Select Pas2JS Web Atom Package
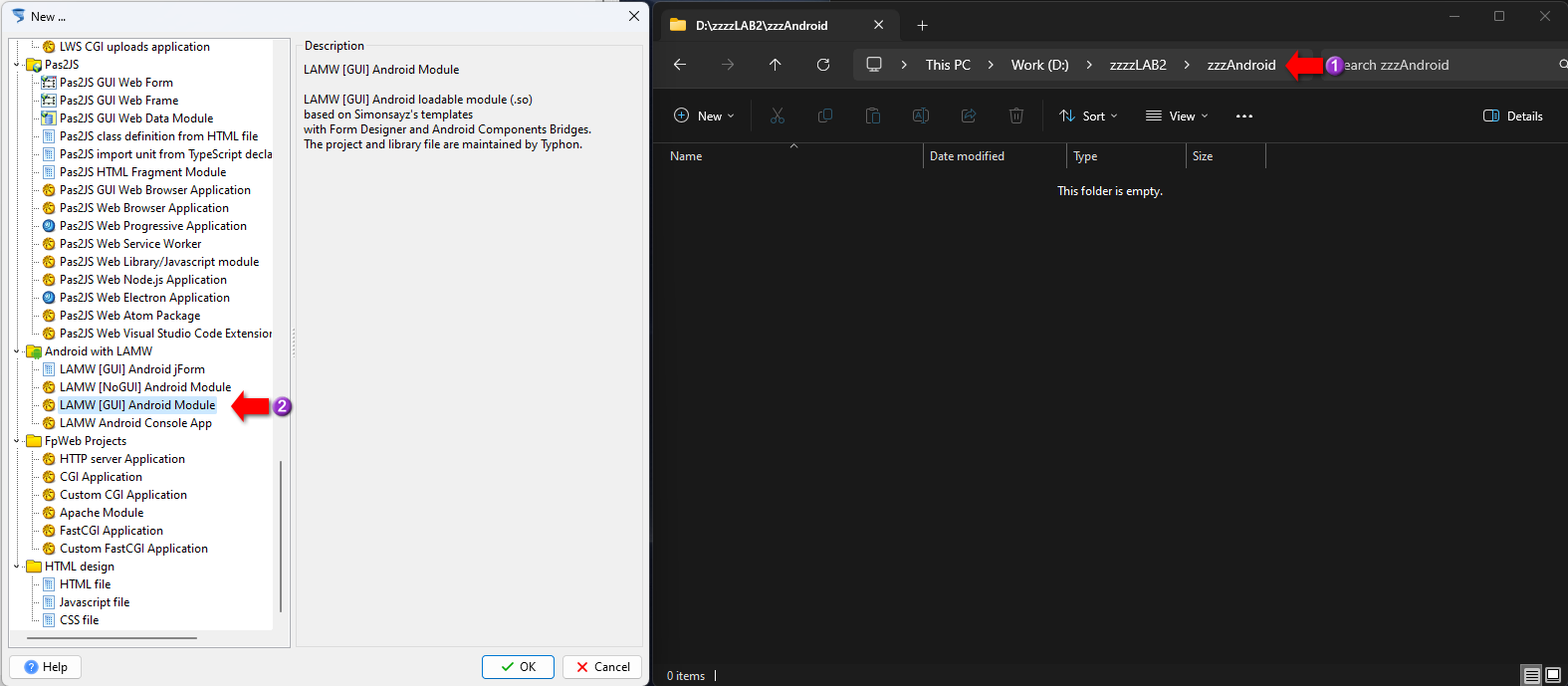The height and width of the screenshot is (686, 1568). 129,316
